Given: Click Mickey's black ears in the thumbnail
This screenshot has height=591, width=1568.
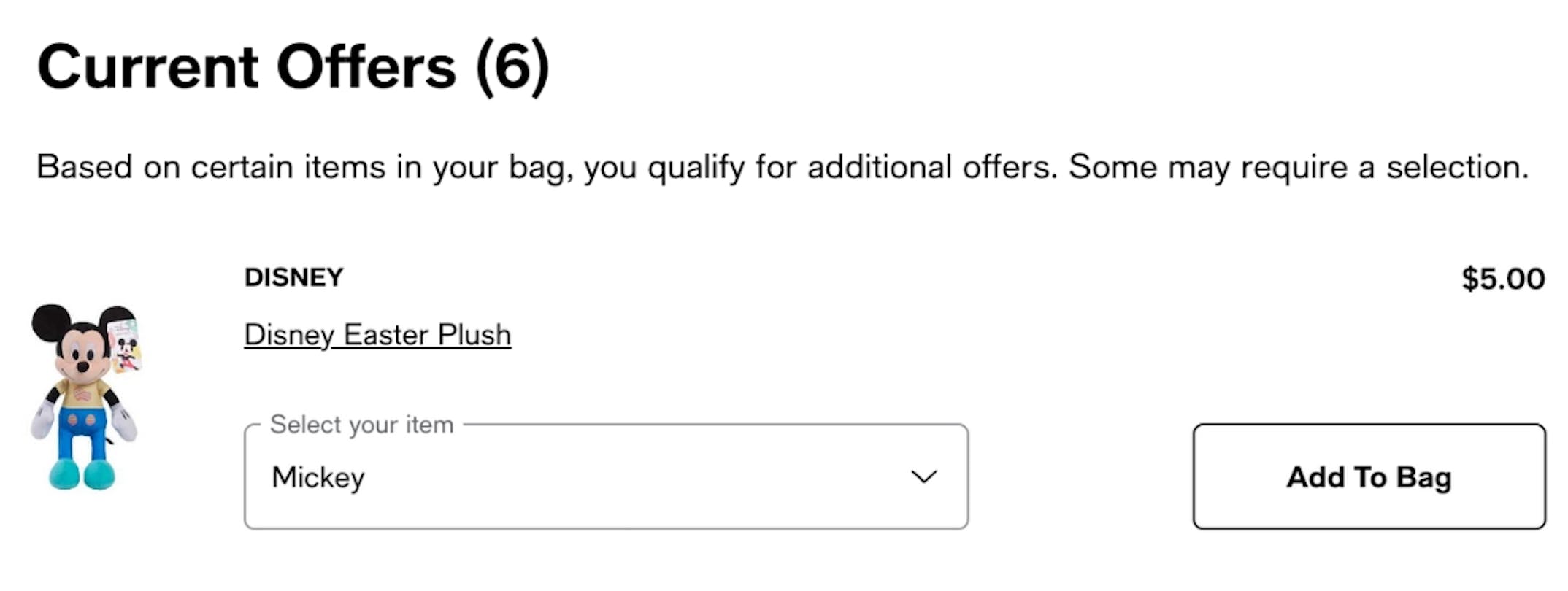Looking at the screenshot, I should coord(51,322).
